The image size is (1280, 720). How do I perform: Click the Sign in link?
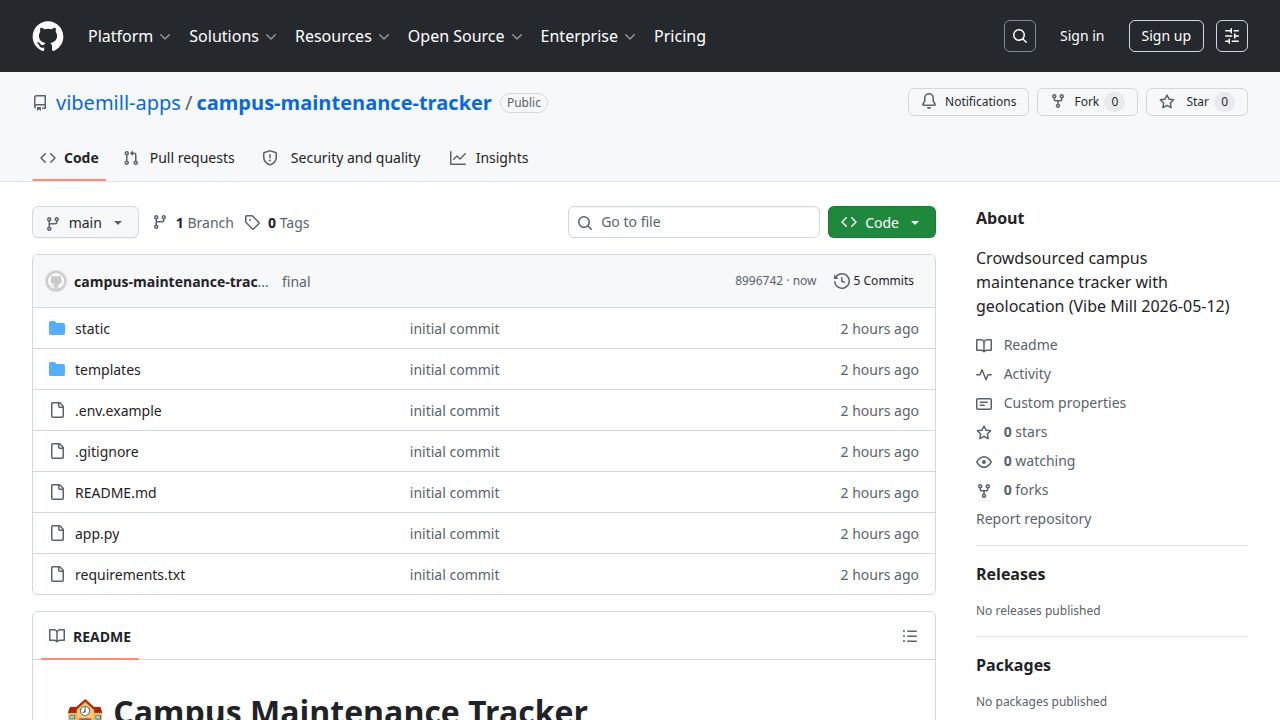(1082, 36)
